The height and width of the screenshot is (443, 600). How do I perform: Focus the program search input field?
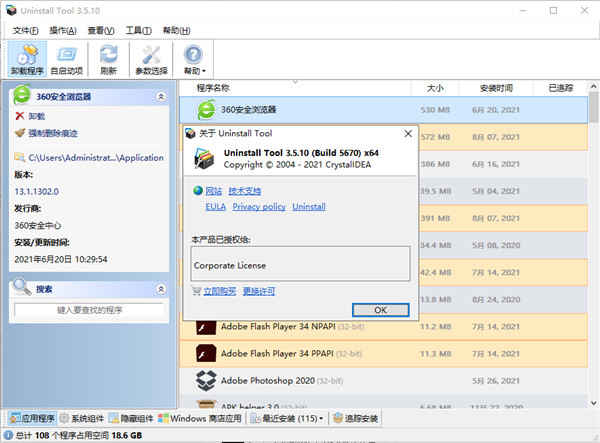point(89,310)
